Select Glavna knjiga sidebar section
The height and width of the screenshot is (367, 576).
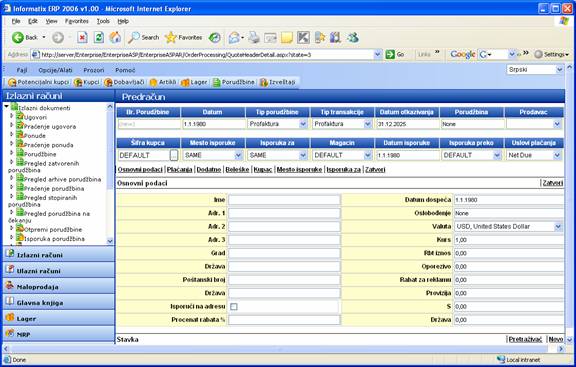(59, 303)
